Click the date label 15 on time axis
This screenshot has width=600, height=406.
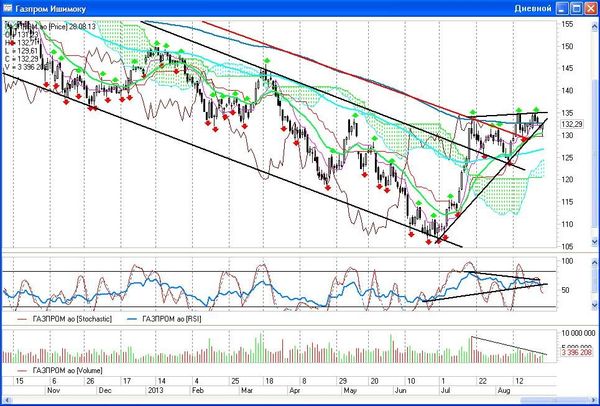19,381
